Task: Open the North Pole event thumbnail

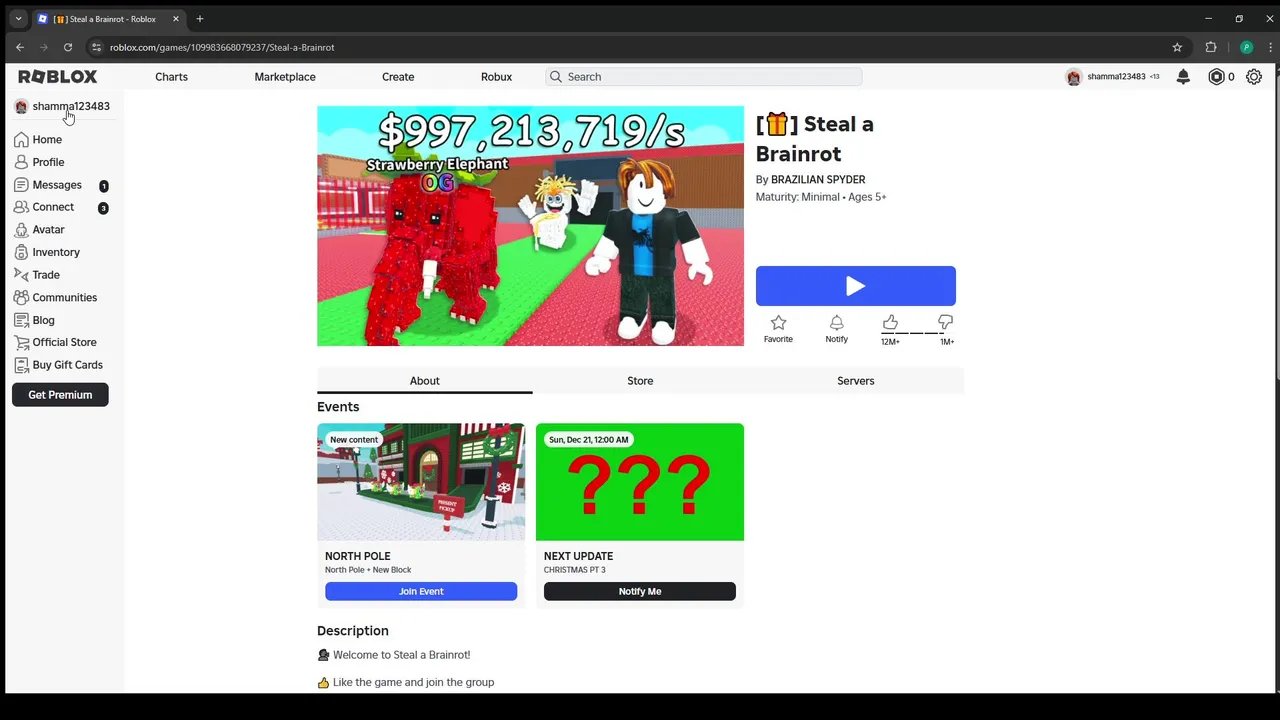Action: [x=421, y=482]
